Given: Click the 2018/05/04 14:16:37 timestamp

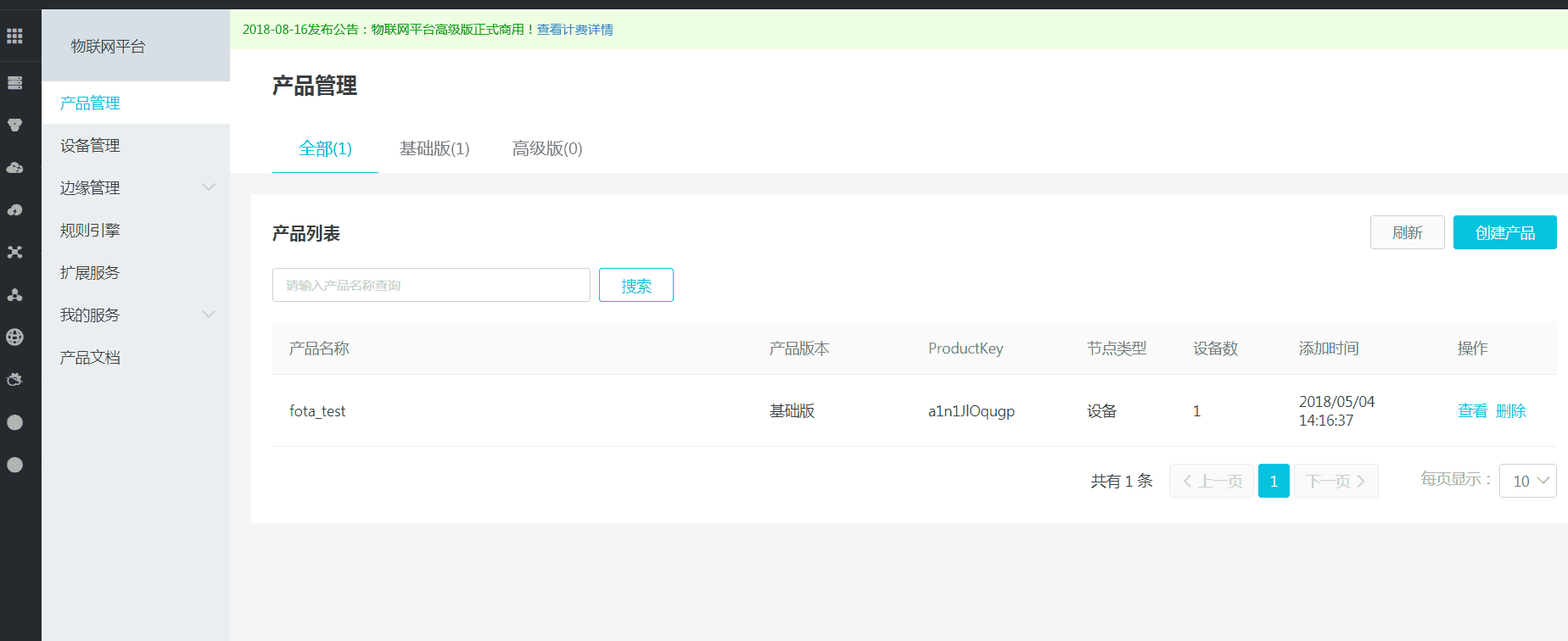Looking at the screenshot, I should [x=1336, y=411].
